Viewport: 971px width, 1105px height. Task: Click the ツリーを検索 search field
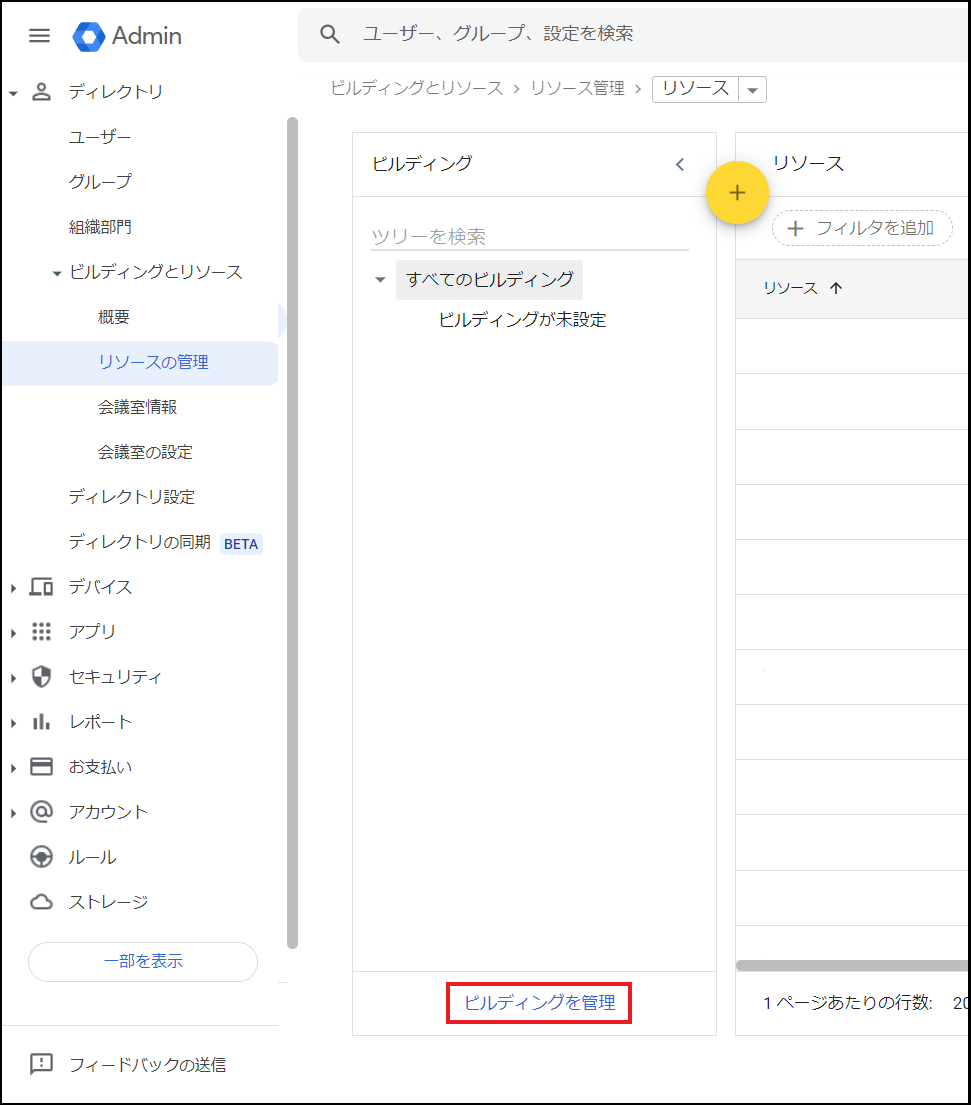click(529, 237)
